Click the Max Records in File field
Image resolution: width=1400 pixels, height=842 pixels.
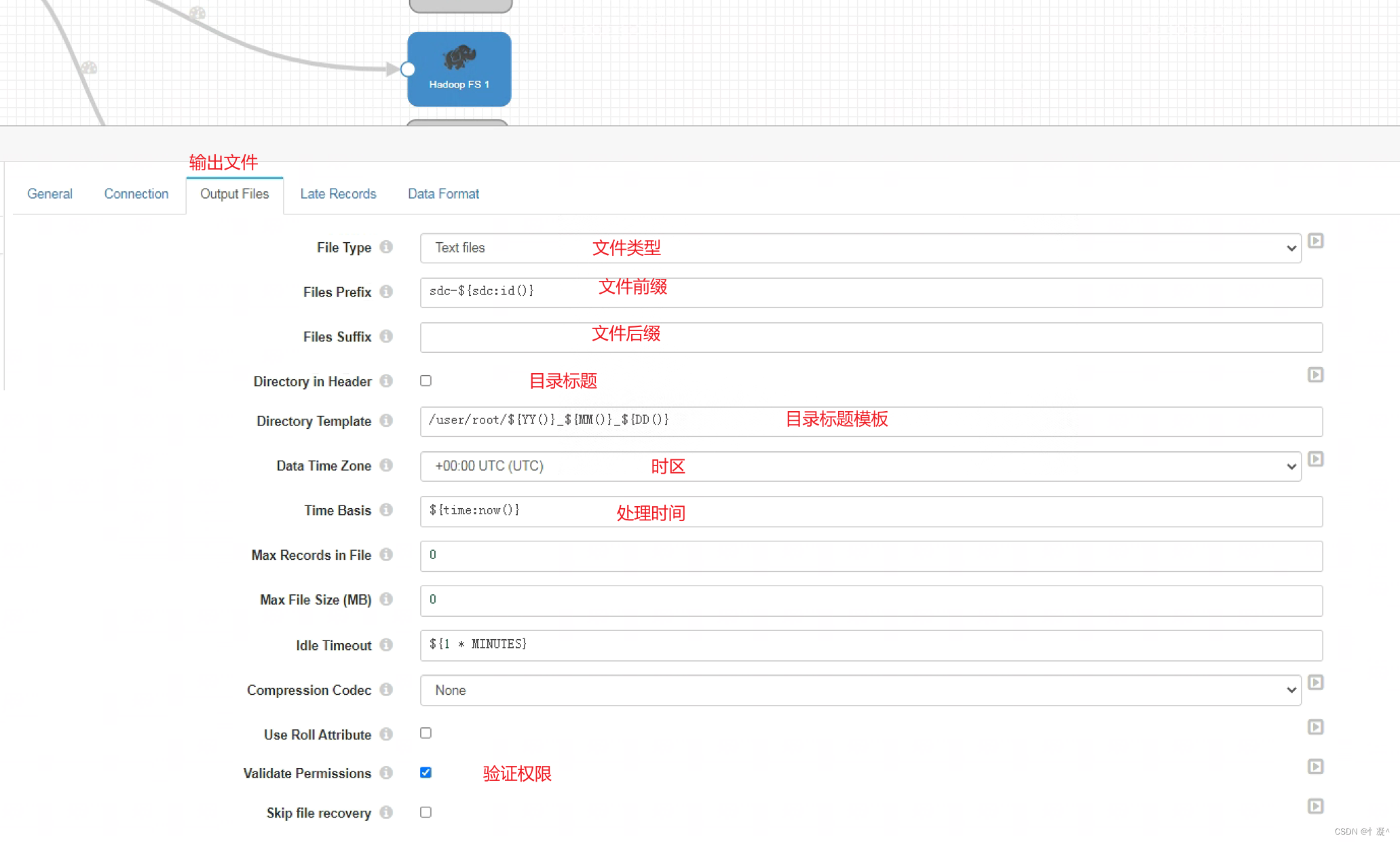746,556
